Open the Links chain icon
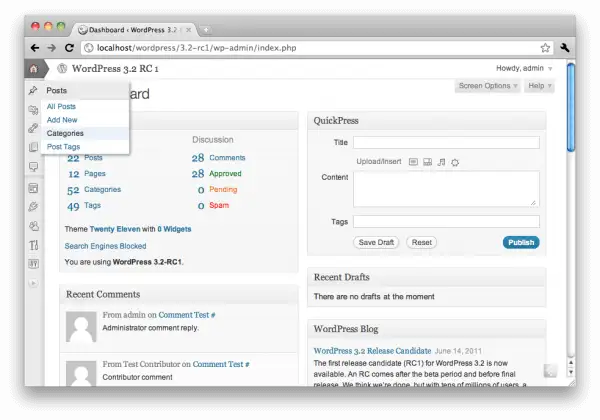The image size is (600, 420). tap(33, 128)
